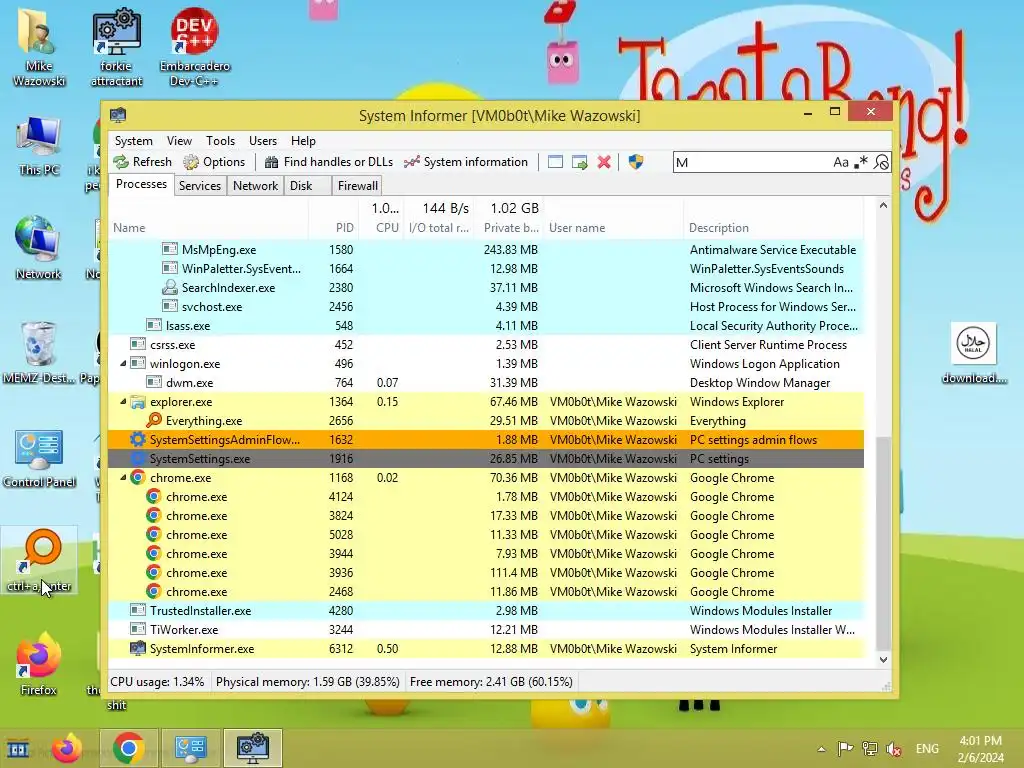This screenshot has width=1024, height=768.
Task: Open the Tools menu
Action: pyautogui.click(x=220, y=140)
